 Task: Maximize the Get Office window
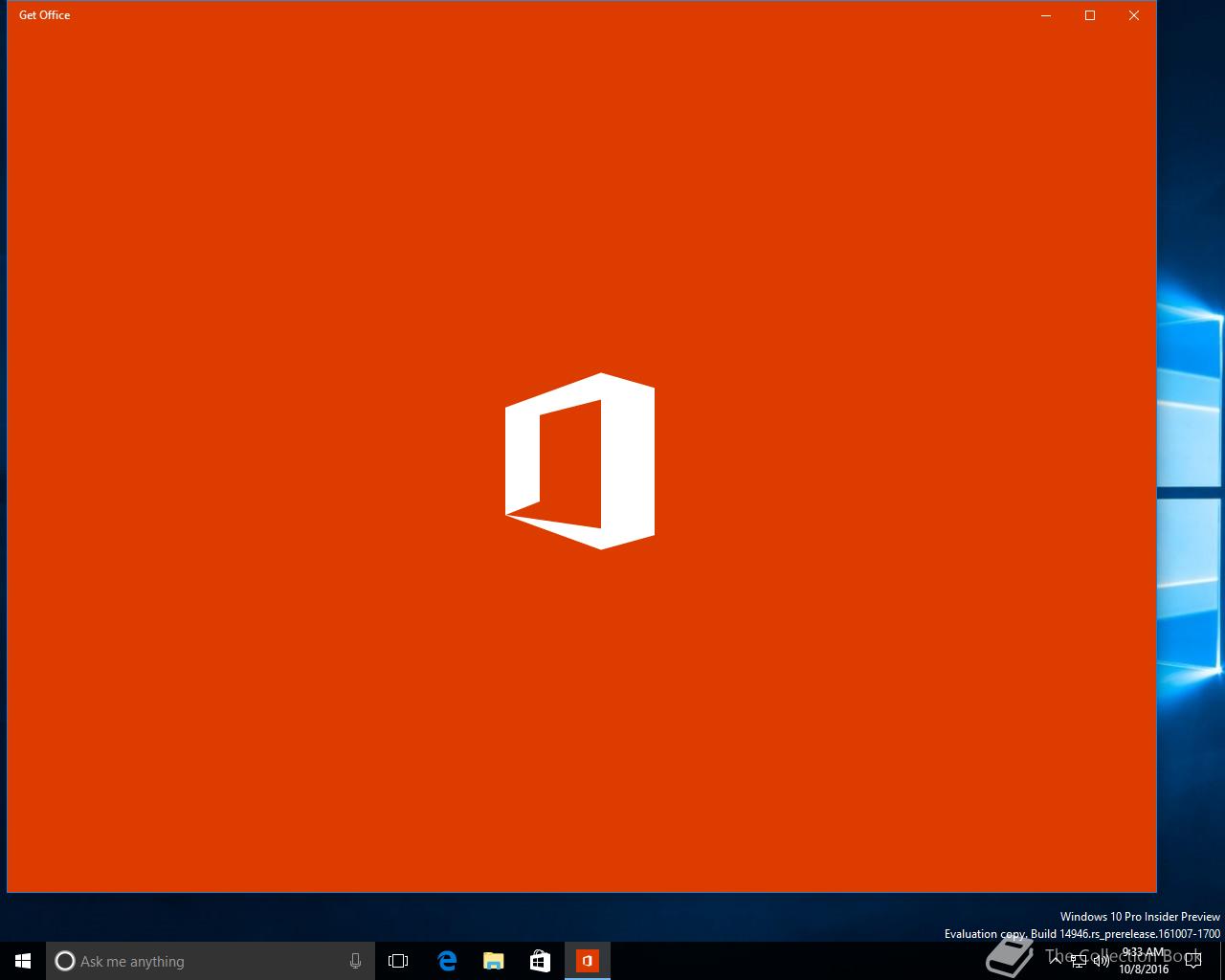click(1090, 15)
